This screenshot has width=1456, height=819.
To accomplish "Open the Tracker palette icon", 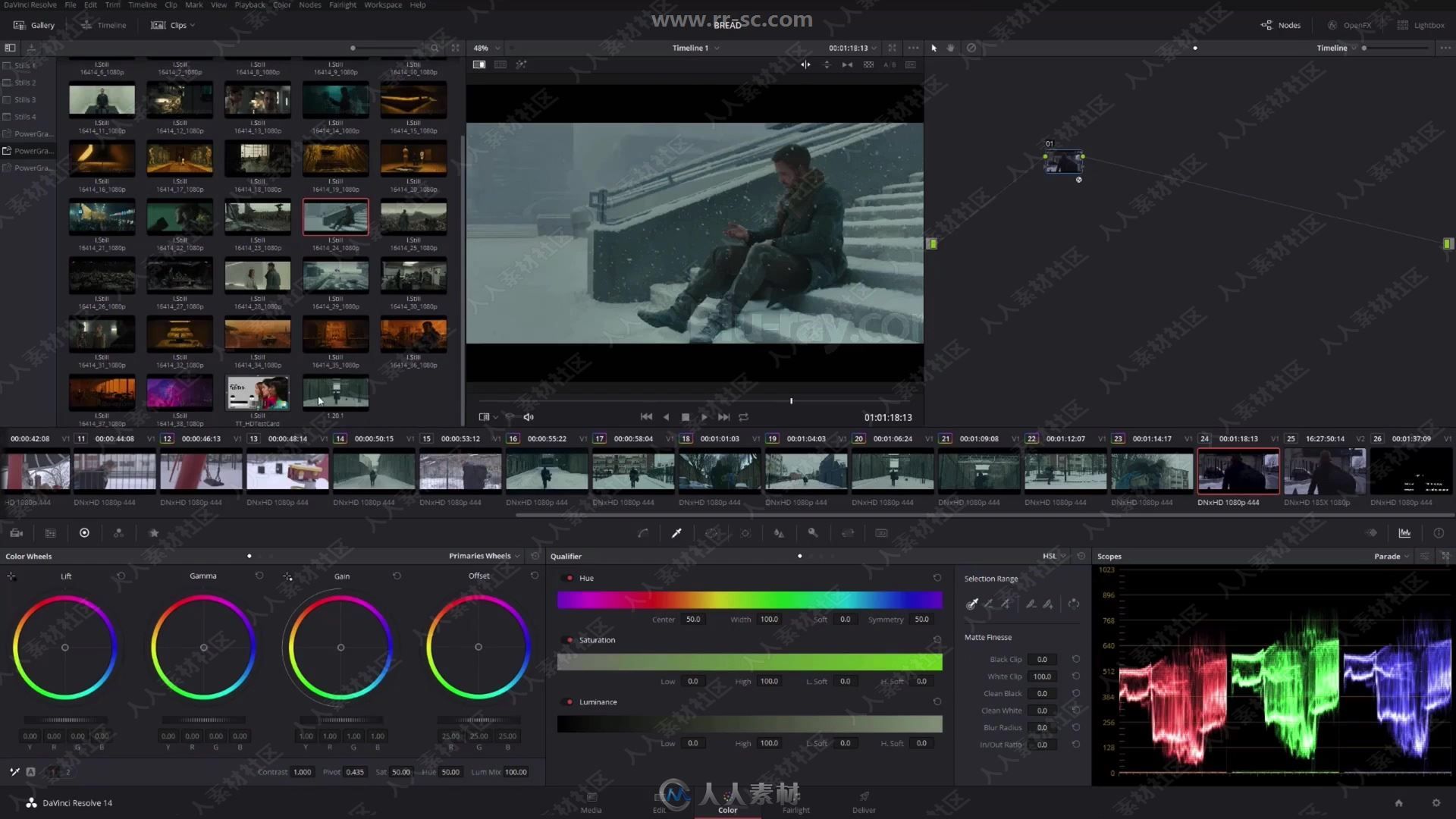I will pyautogui.click(x=745, y=533).
